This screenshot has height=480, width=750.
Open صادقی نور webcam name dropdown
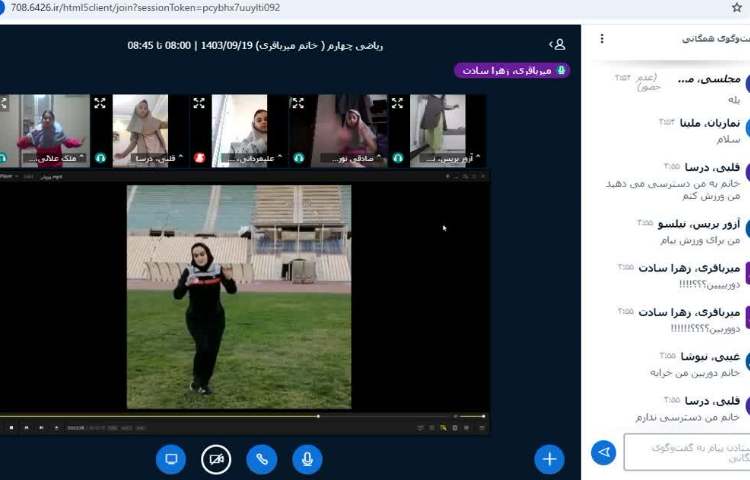pyautogui.click(x=352, y=158)
